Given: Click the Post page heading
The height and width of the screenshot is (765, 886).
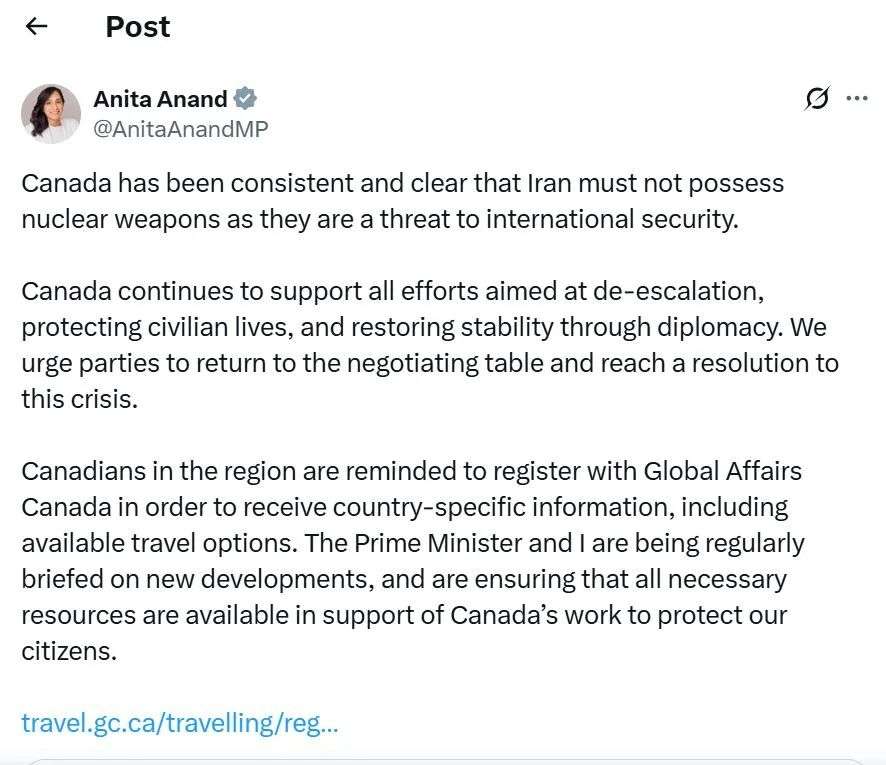Looking at the screenshot, I should coord(138,27).
